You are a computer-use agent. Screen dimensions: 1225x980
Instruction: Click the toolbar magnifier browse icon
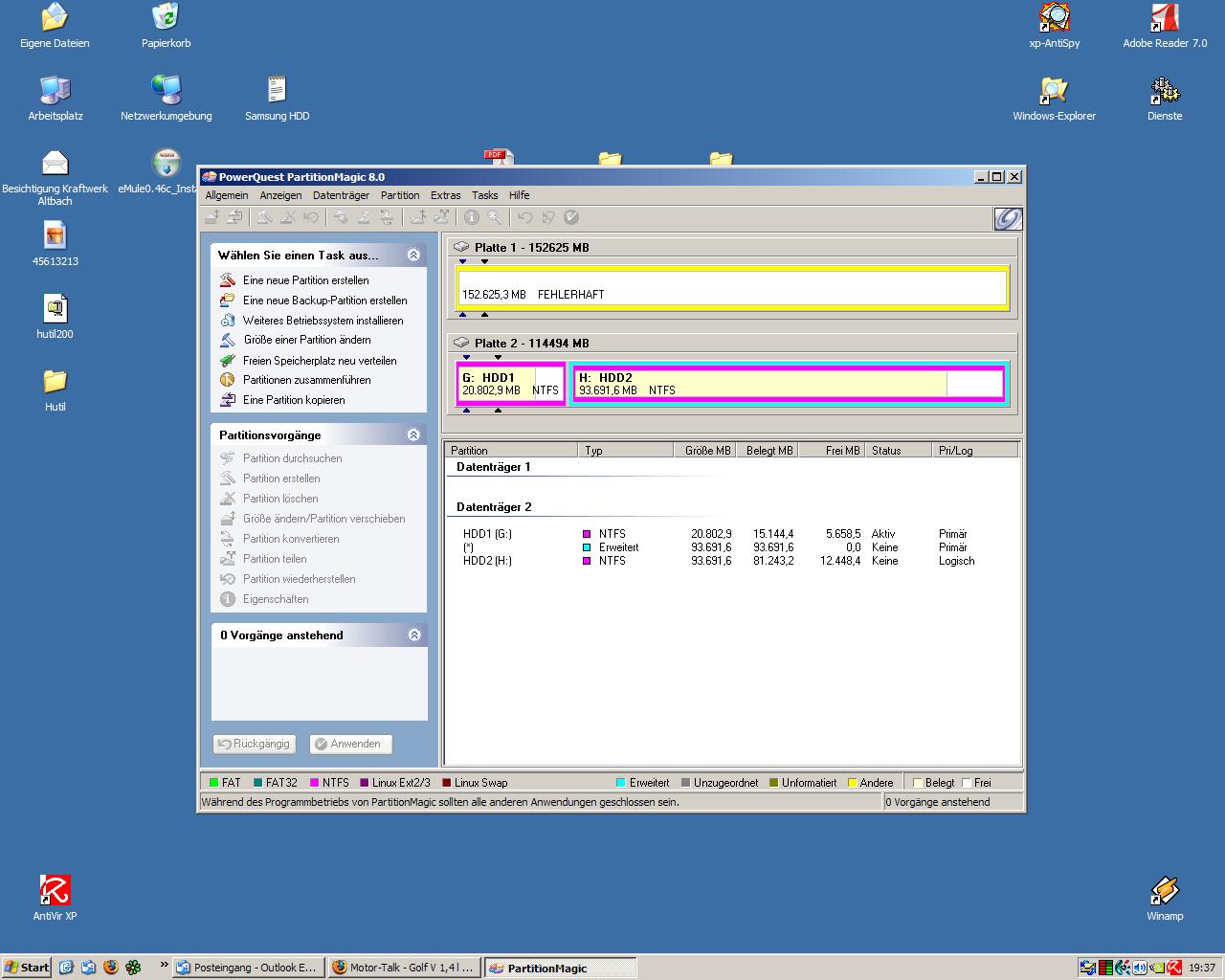pyautogui.click(x=494, y=217)
